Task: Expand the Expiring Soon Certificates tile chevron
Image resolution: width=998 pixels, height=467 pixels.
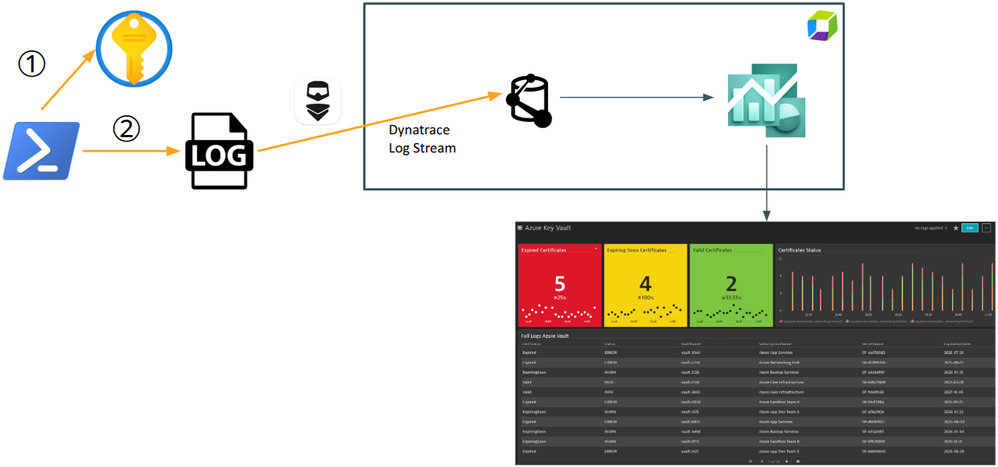Action: (x=682, y=249)
